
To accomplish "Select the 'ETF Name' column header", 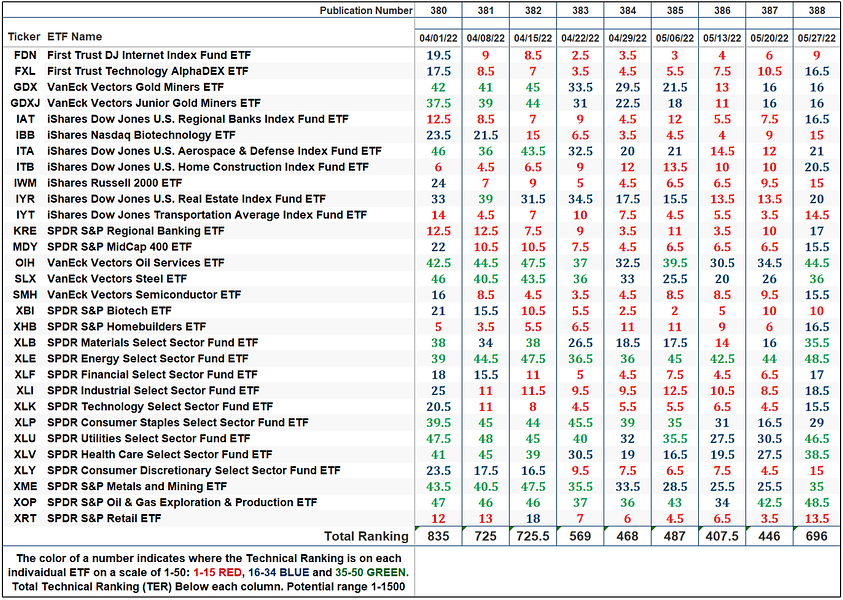I will point(75,37).
